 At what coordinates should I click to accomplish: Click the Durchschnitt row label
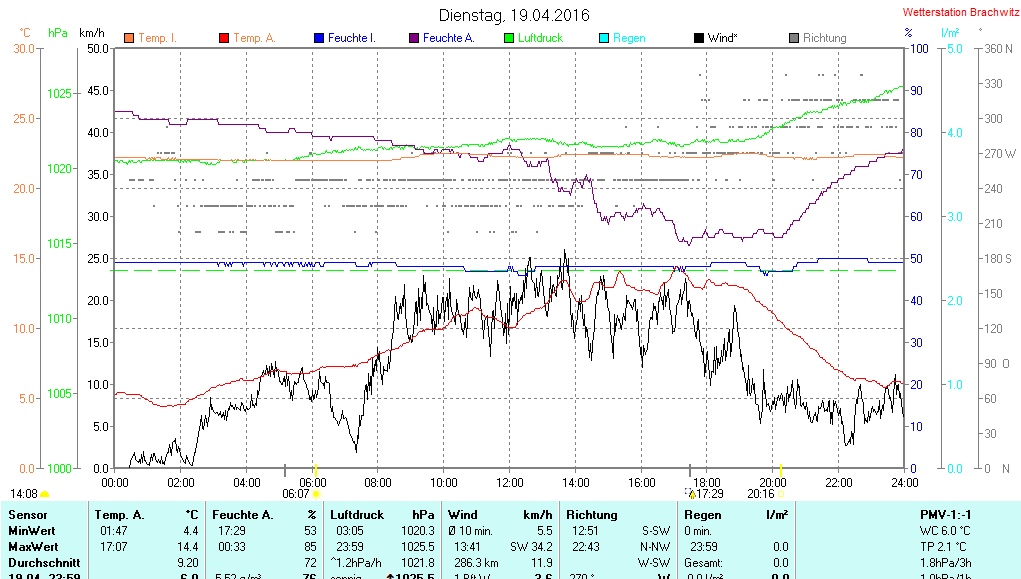point(41,563)
